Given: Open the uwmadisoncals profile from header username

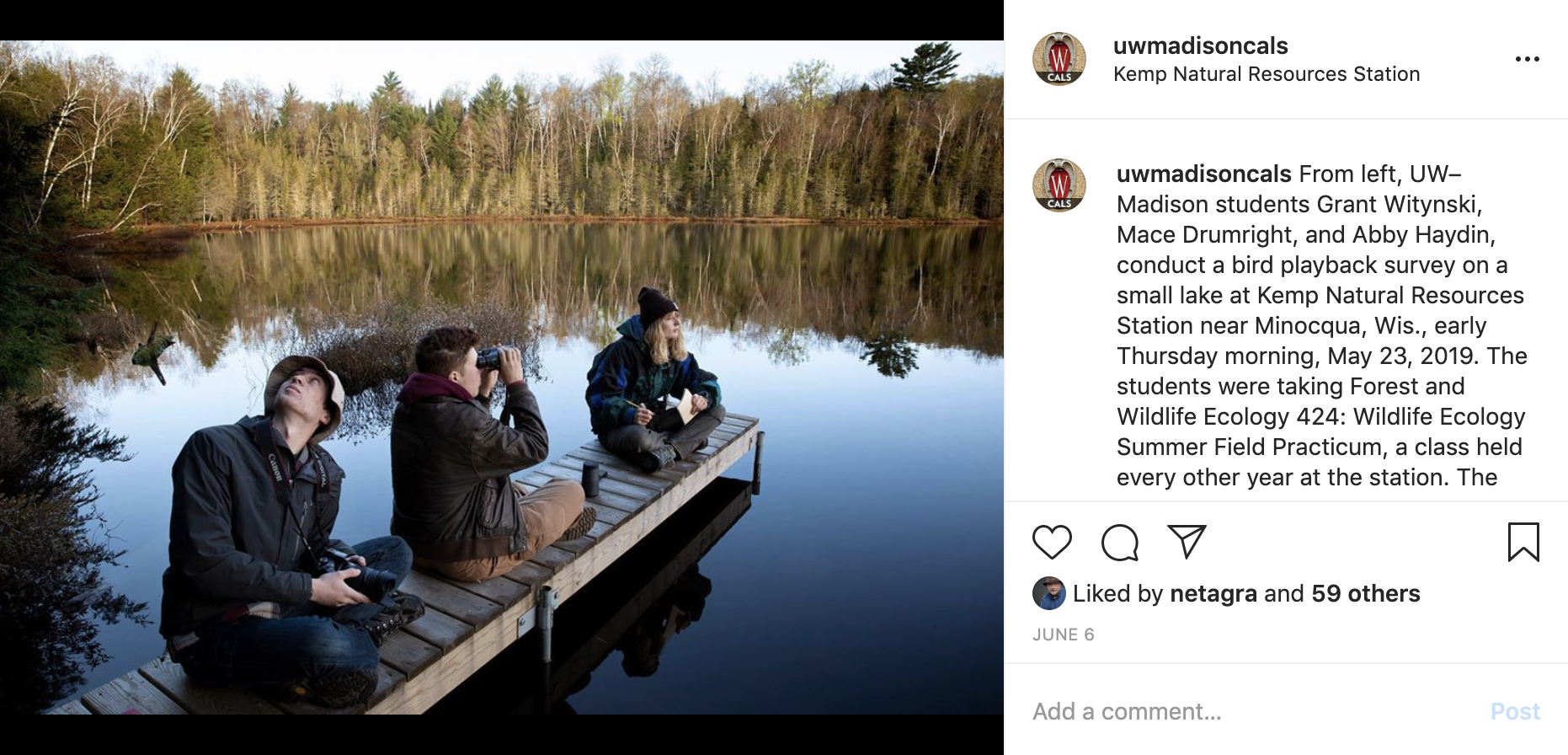Looking at the screenshot, I should (x=1200, y=46).
